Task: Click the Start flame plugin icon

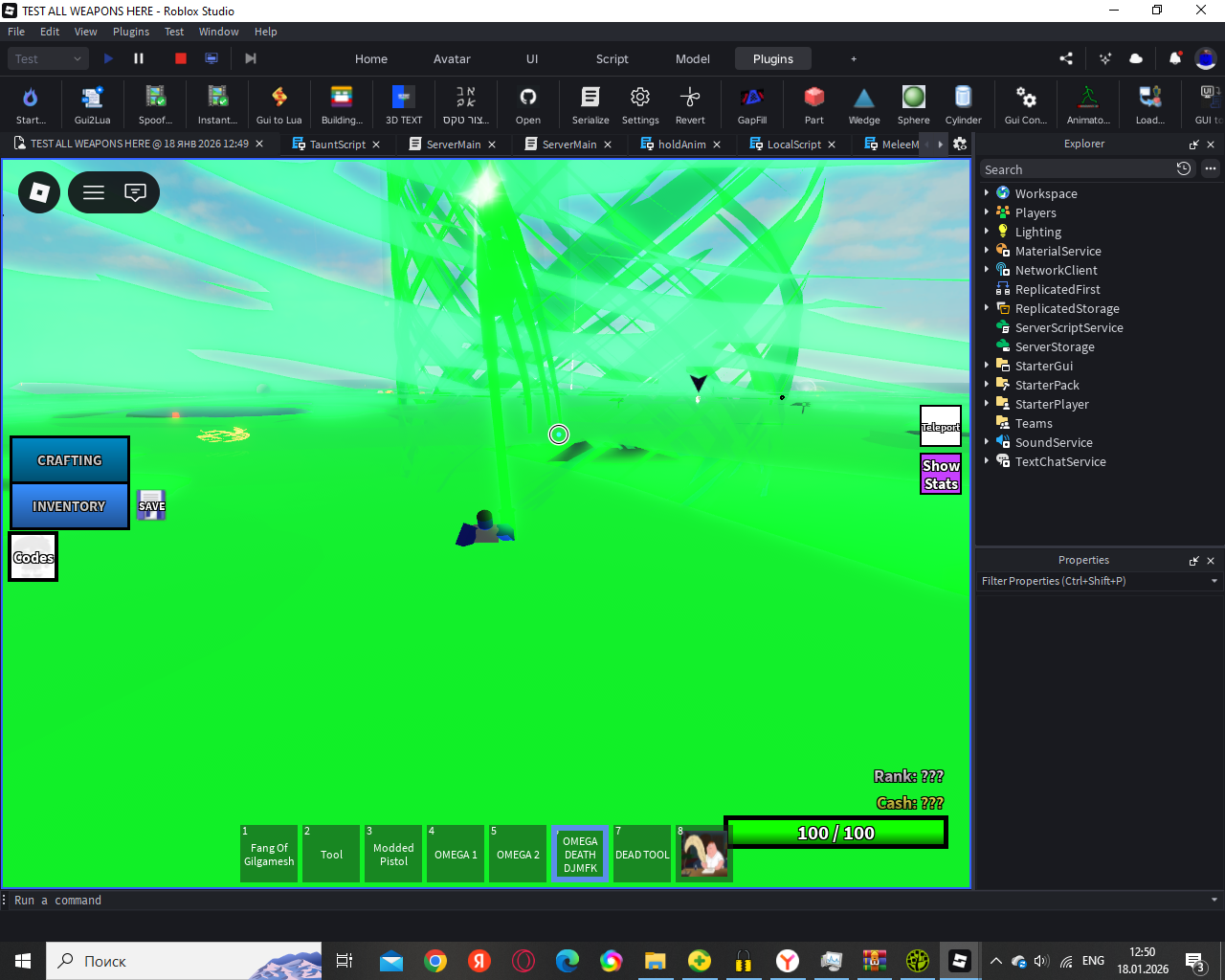Action: 30,104
